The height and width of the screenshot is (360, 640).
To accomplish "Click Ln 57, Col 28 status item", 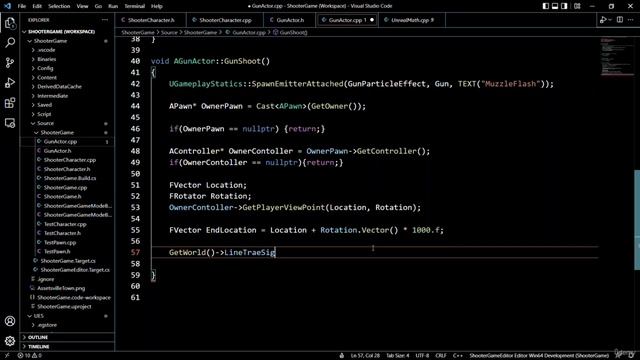I will coord(365,356).
